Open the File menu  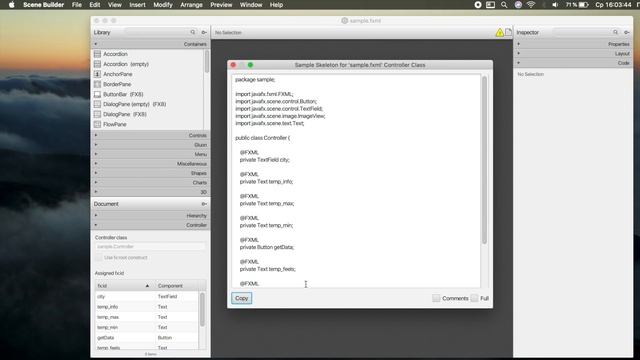[x=77, y=5]
